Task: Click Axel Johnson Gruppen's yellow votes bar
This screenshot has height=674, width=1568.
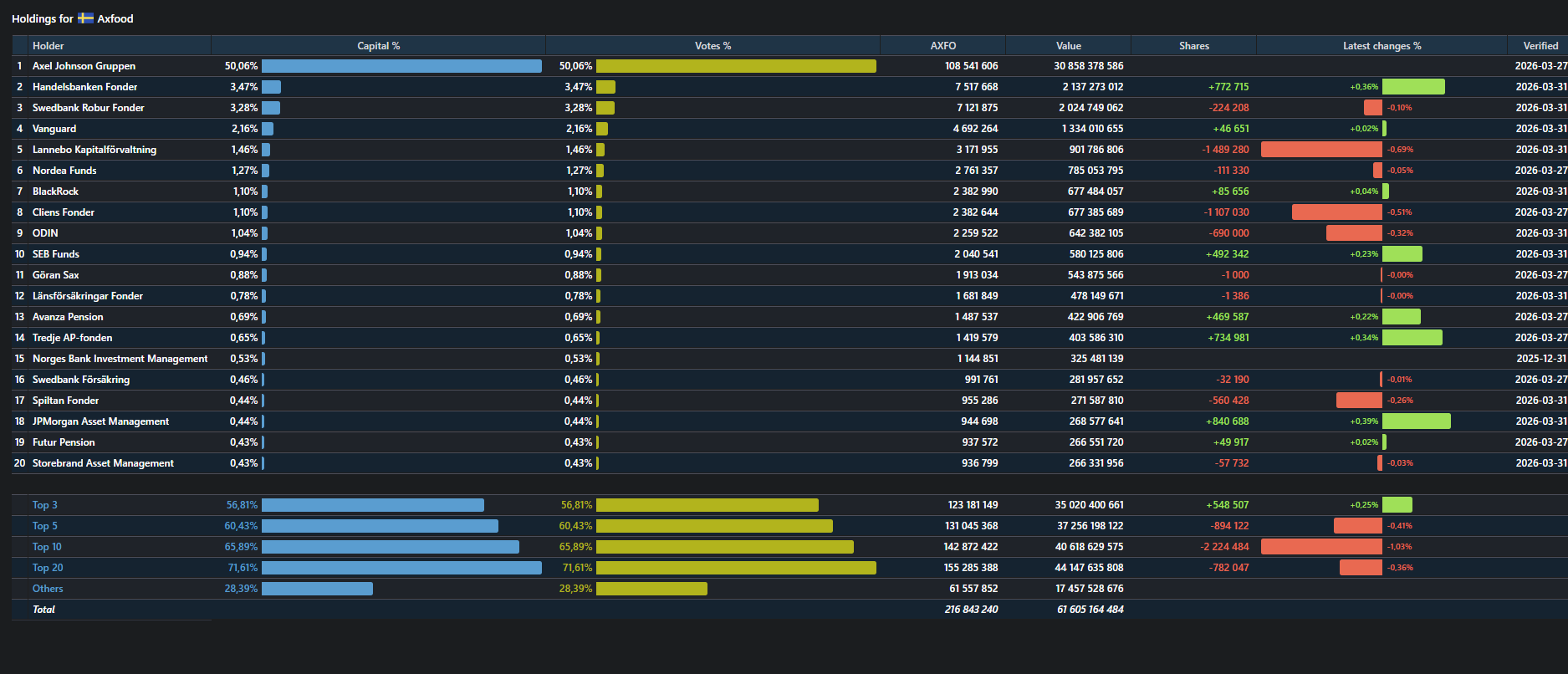Action: point(736,66)
